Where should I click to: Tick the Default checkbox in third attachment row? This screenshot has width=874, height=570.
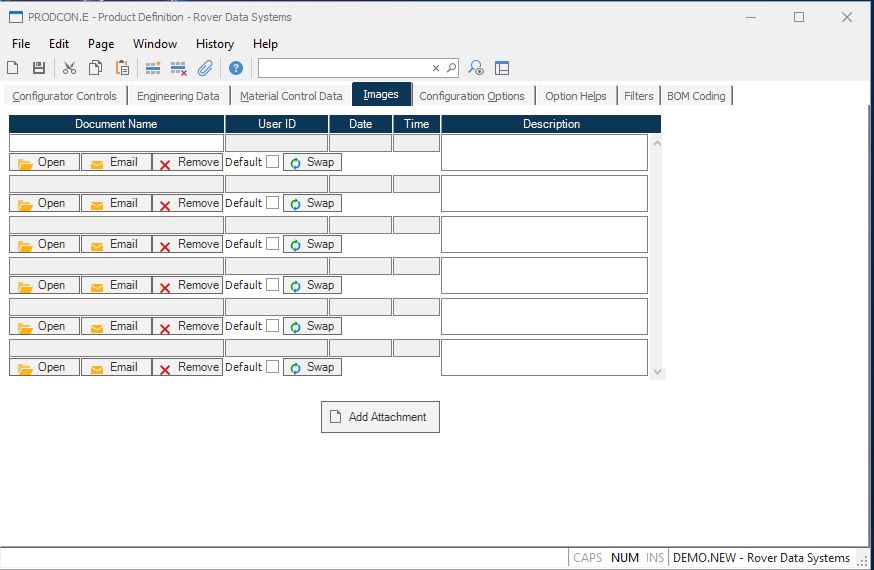pyautogui.click(x=272, y=244)
